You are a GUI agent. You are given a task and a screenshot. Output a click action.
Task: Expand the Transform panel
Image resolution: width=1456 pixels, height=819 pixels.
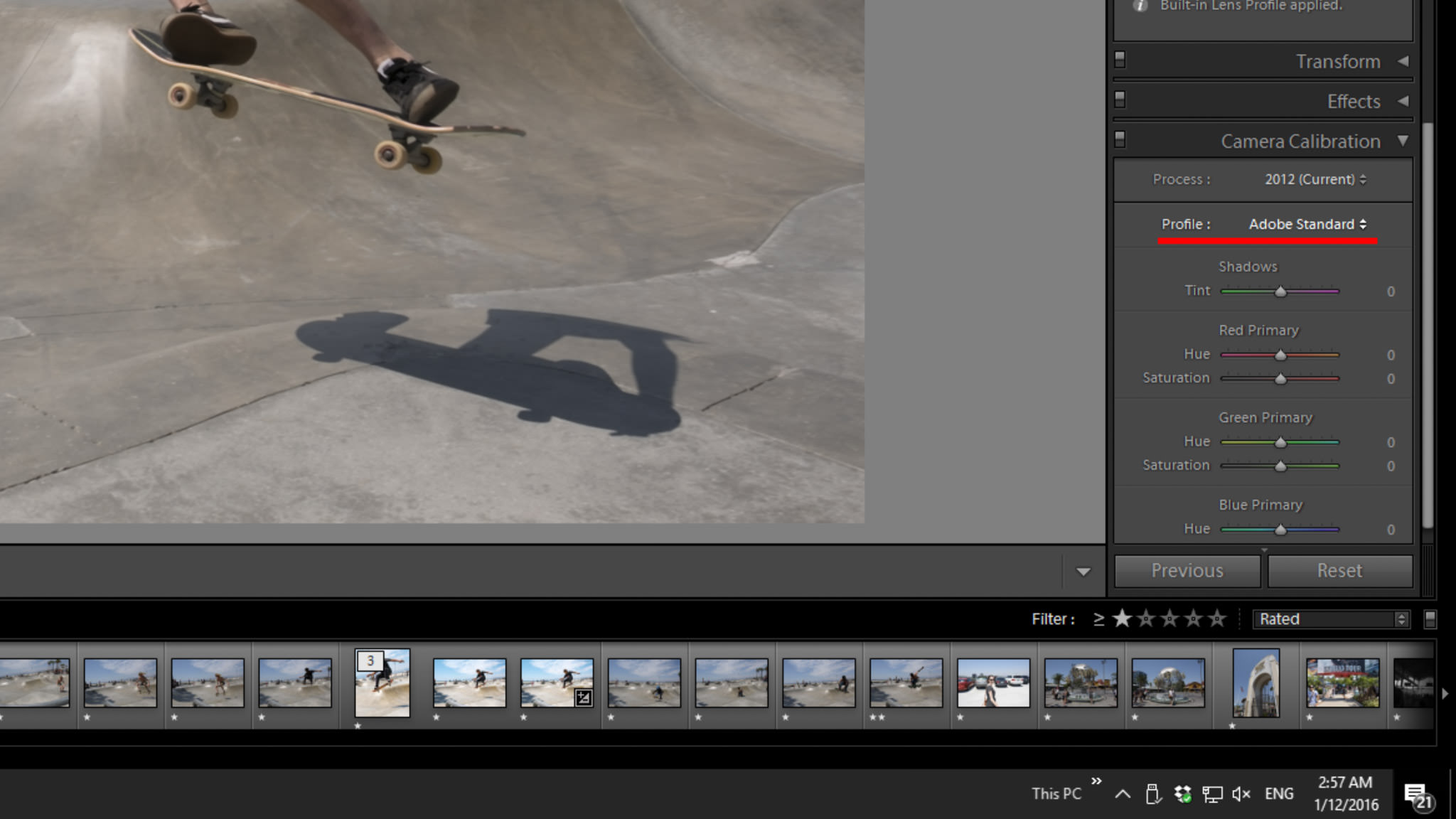(1403, 61)
